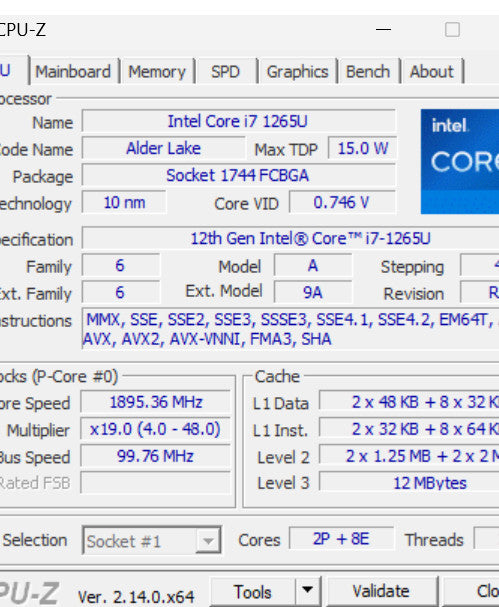Click the 10 nm technology value
The width and height of the screenshot is (499, 607).
[124, 203]
